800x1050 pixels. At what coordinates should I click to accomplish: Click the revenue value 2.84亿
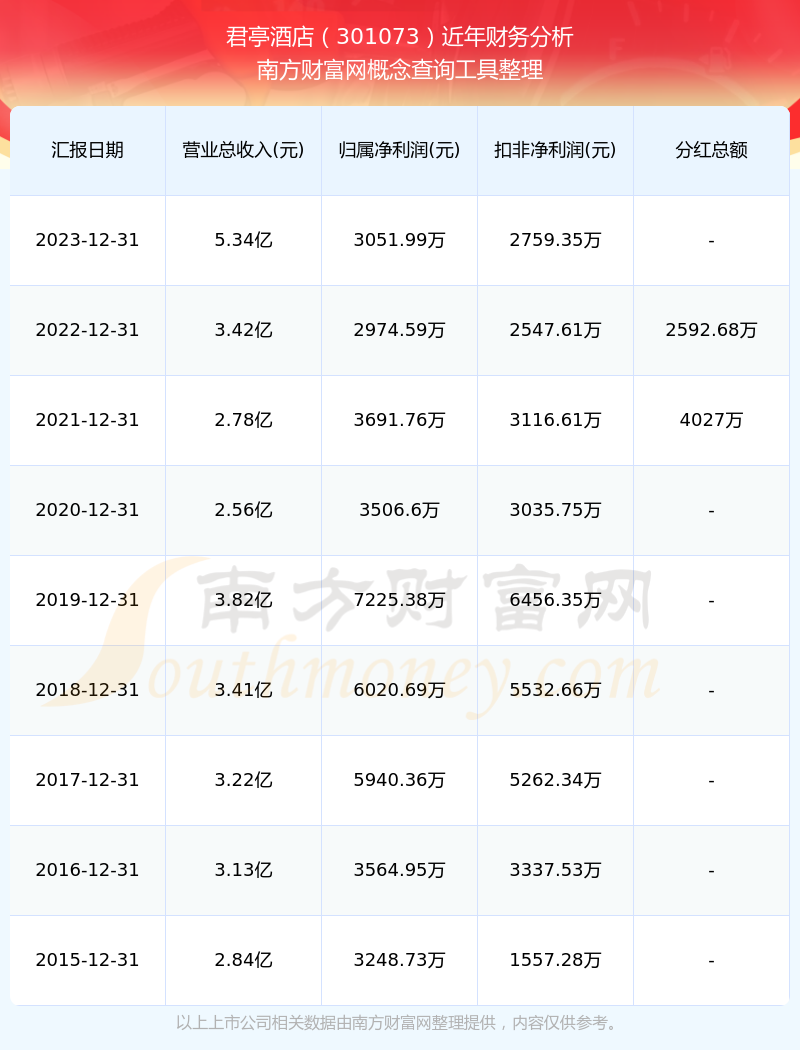click(x=244, y=960)
